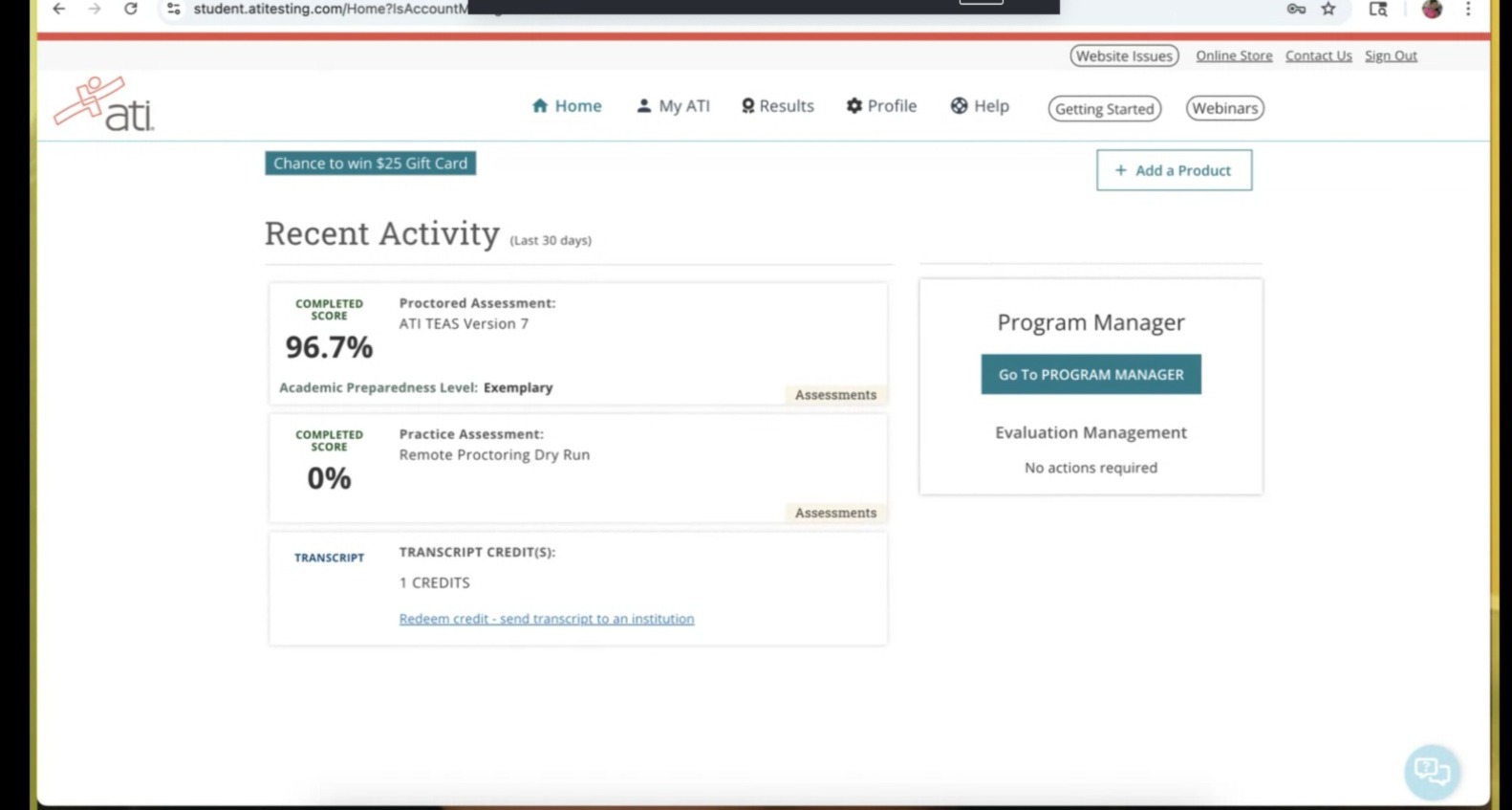This screenshot has height=810, width=1512.
Task: Open the Contact Us link
Action: point(1318,55)
